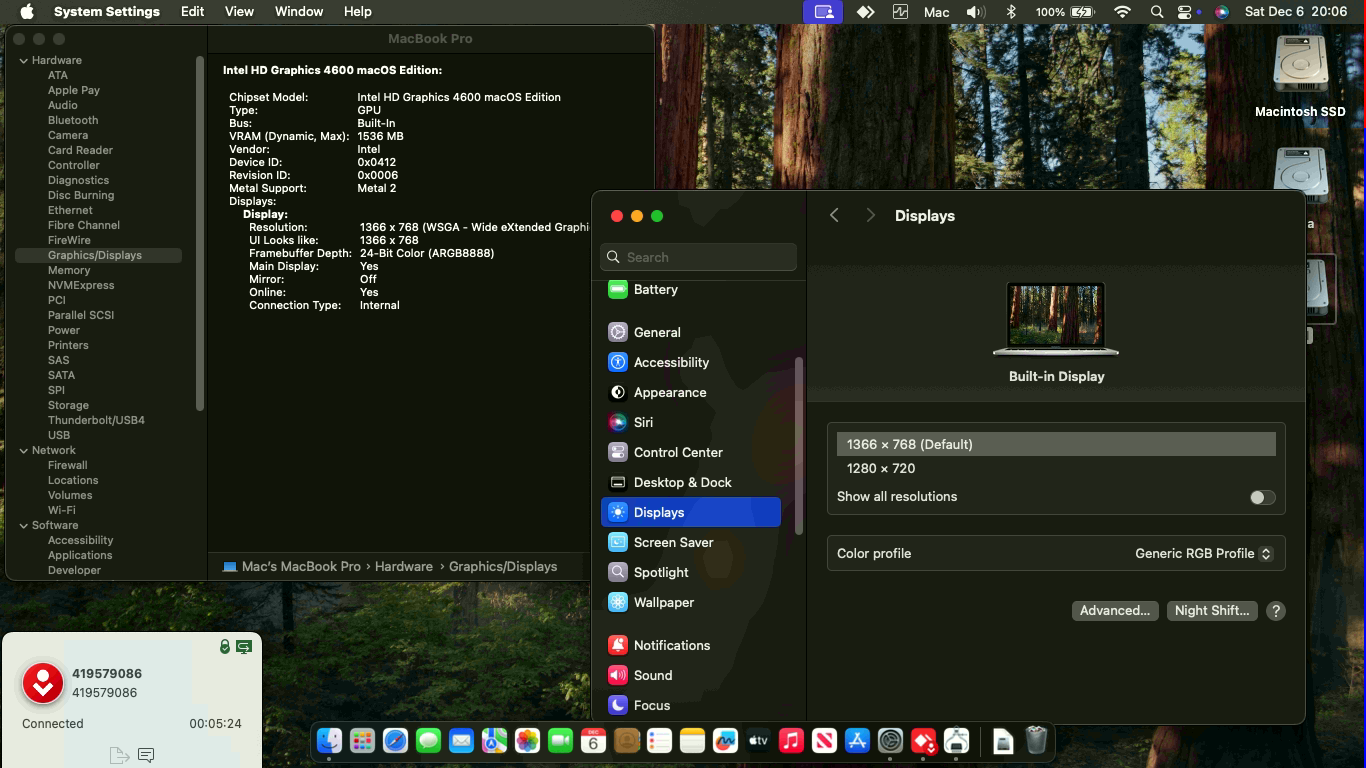Click Wi-Fi icon in menu bar
The image size is (1366, 768).
click(x=1122, y=12)
